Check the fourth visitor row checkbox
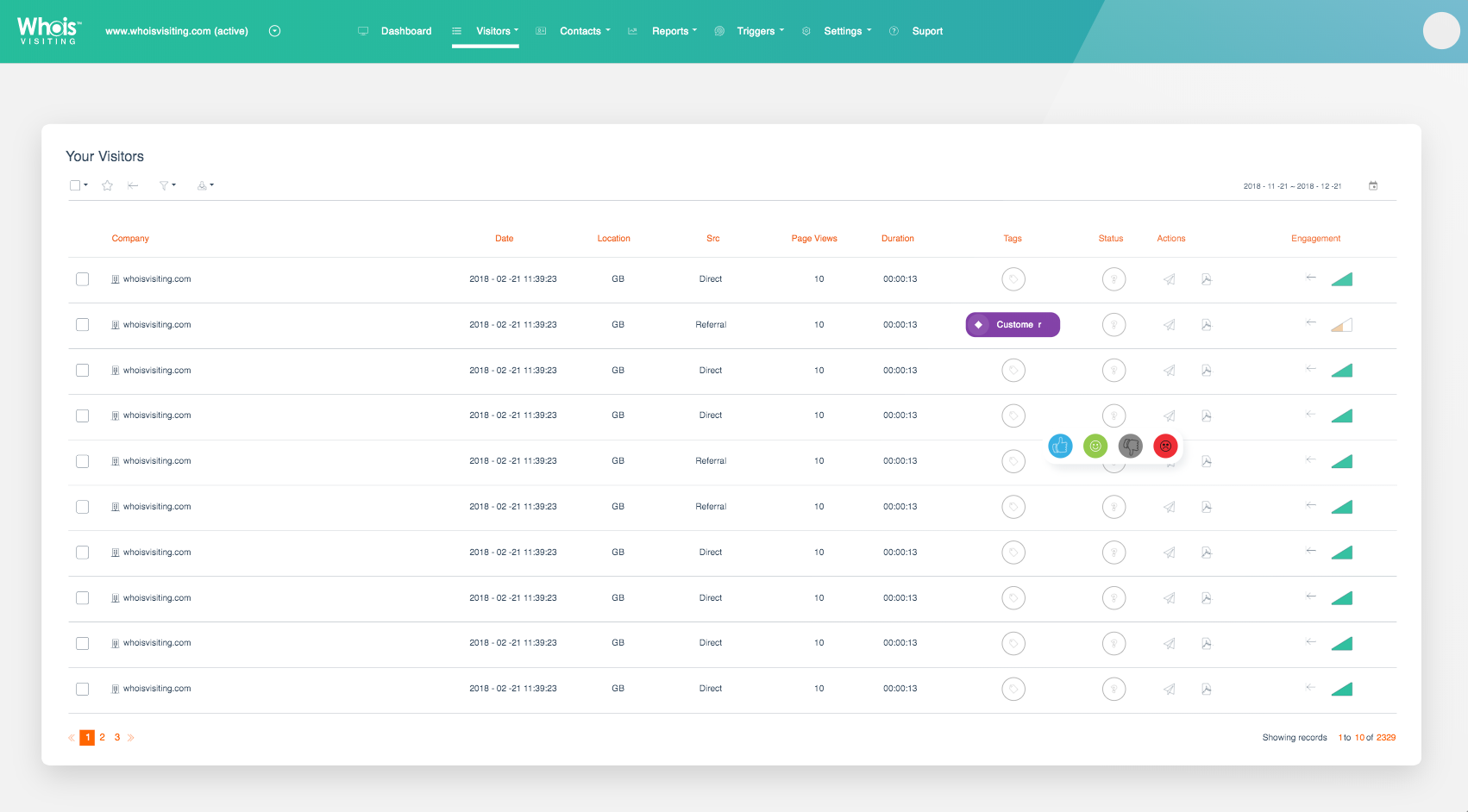The height and width of the screenshot is (812, 1468). [x=82, y=415]
